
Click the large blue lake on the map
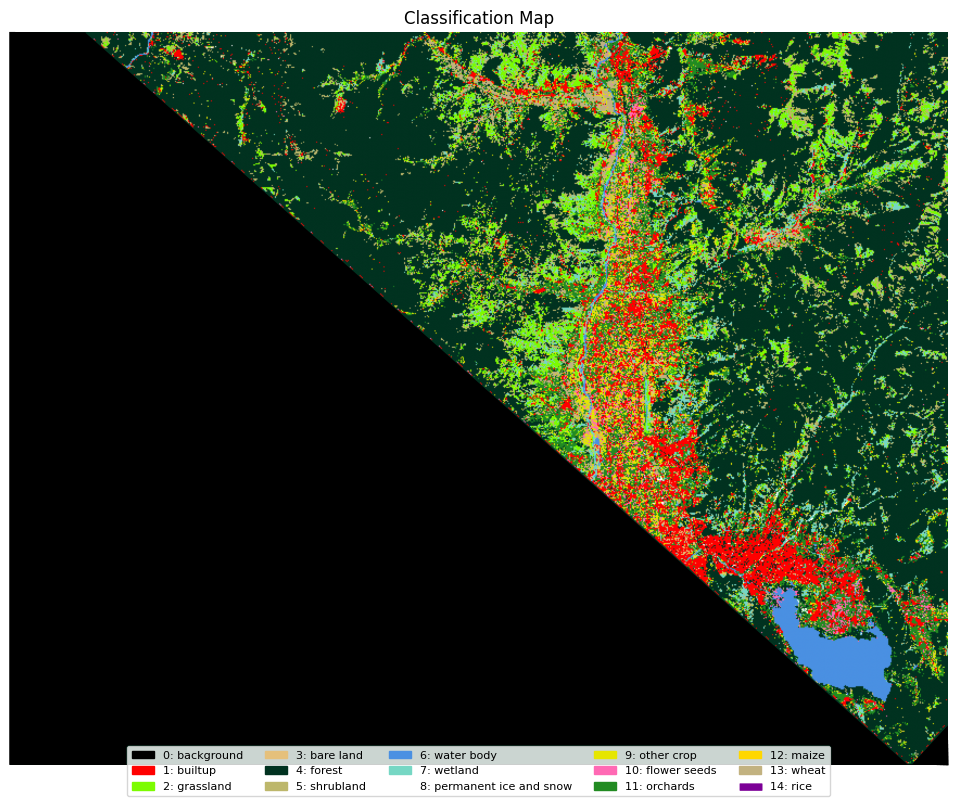pos(838,655)
